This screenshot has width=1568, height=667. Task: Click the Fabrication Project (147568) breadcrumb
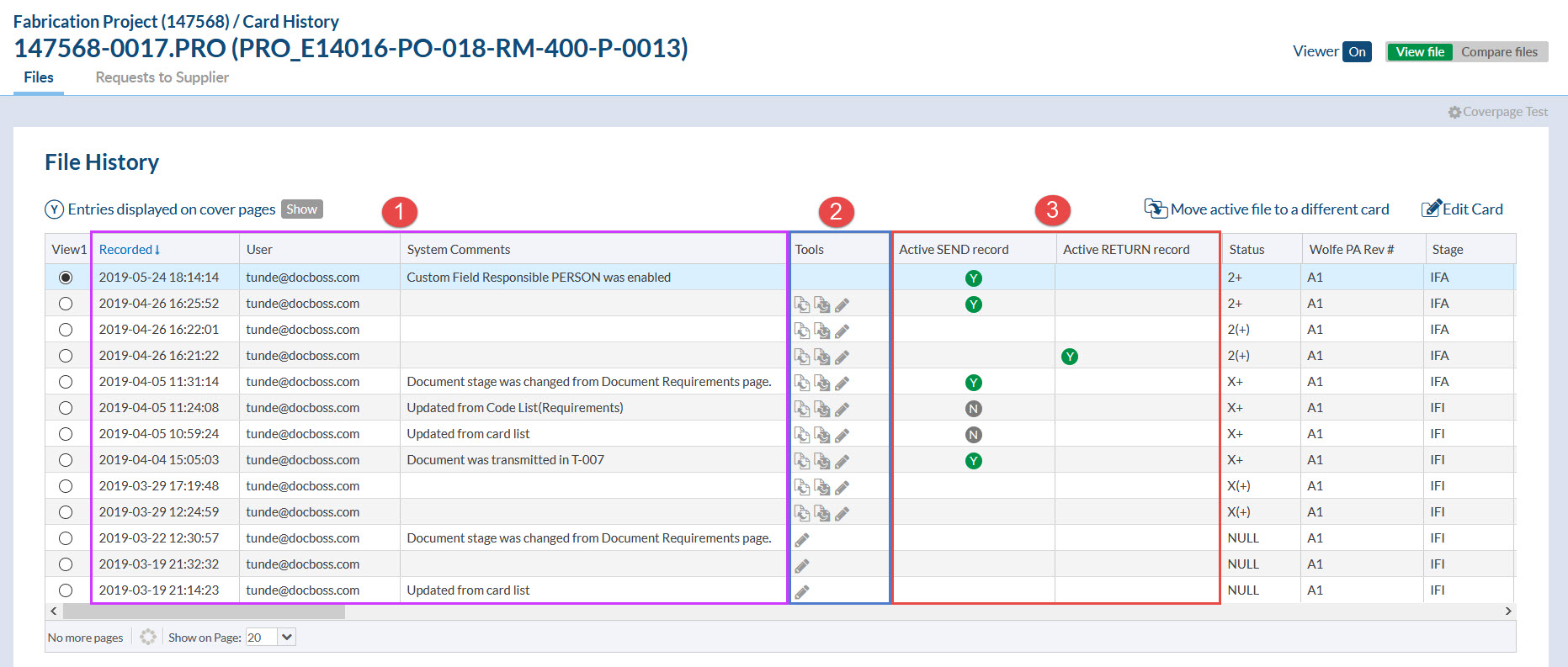[x=121, y=21]
